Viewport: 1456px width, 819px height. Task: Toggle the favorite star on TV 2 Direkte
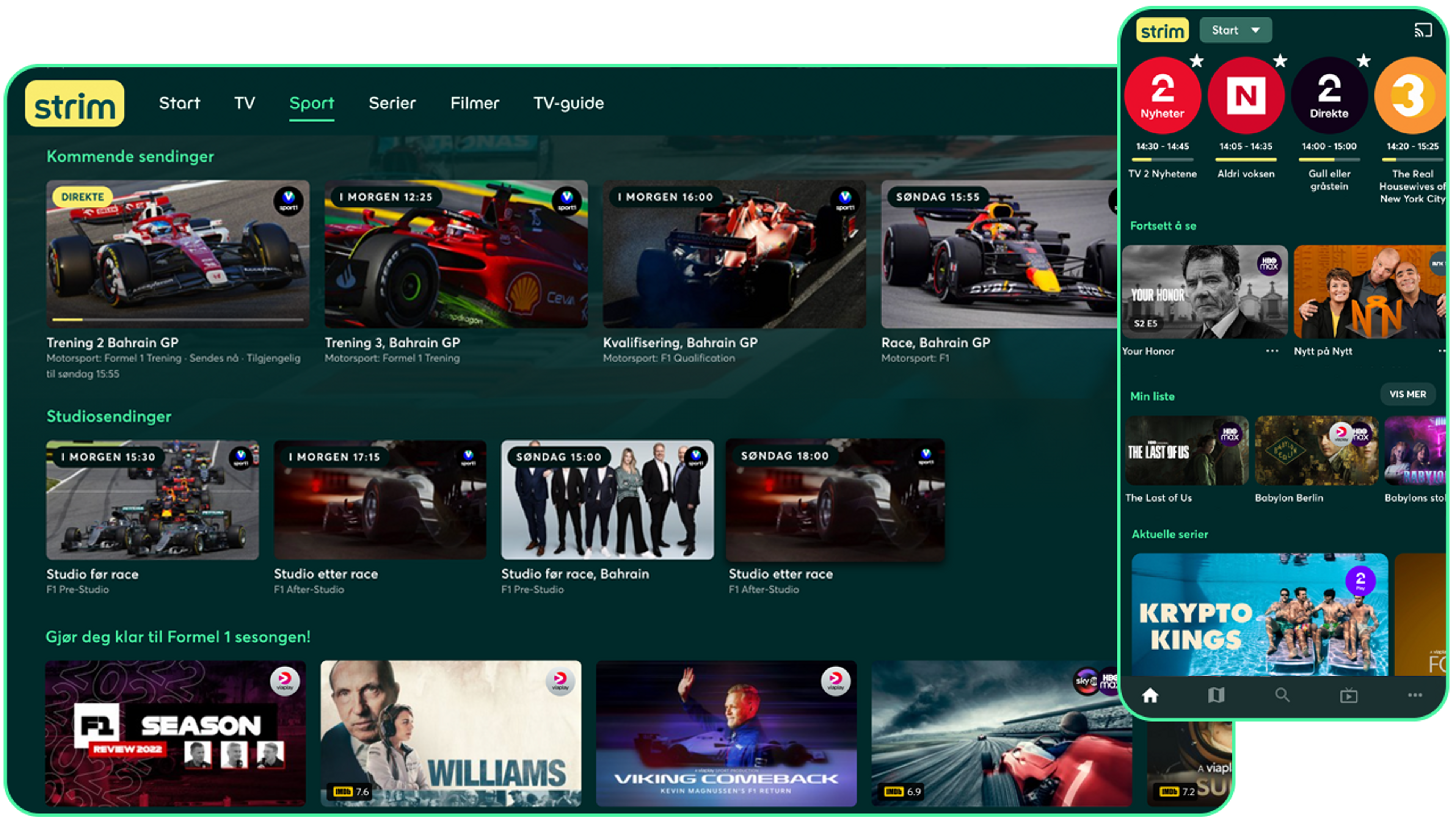[x=1363, y=61]
